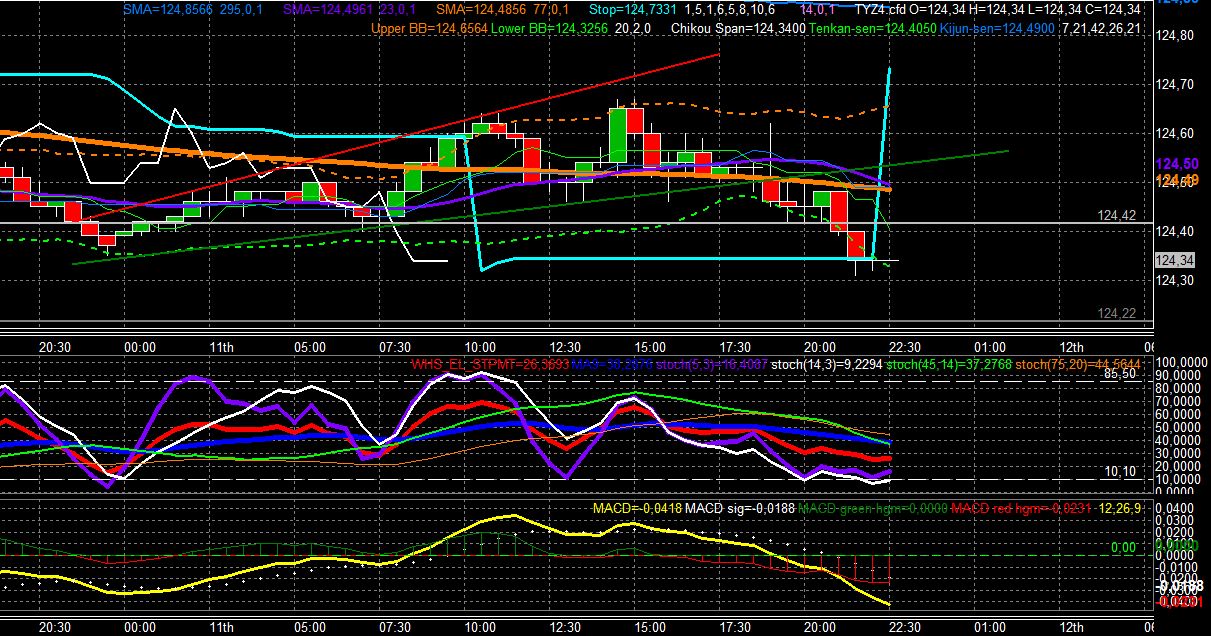Click the 7,21,42,26,21 Ichimoku parameters
1211x636 pixels.
[x=1101, y=28]
